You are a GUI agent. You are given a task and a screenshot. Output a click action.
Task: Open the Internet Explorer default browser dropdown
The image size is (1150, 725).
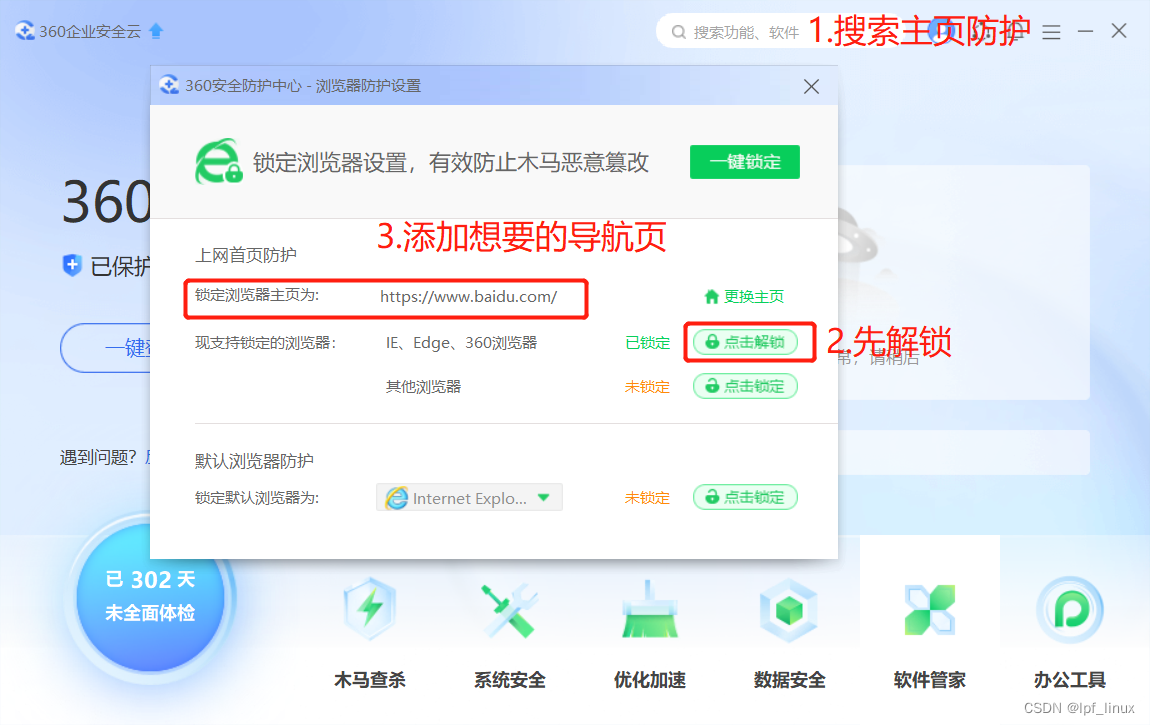(x=469, y=498)
